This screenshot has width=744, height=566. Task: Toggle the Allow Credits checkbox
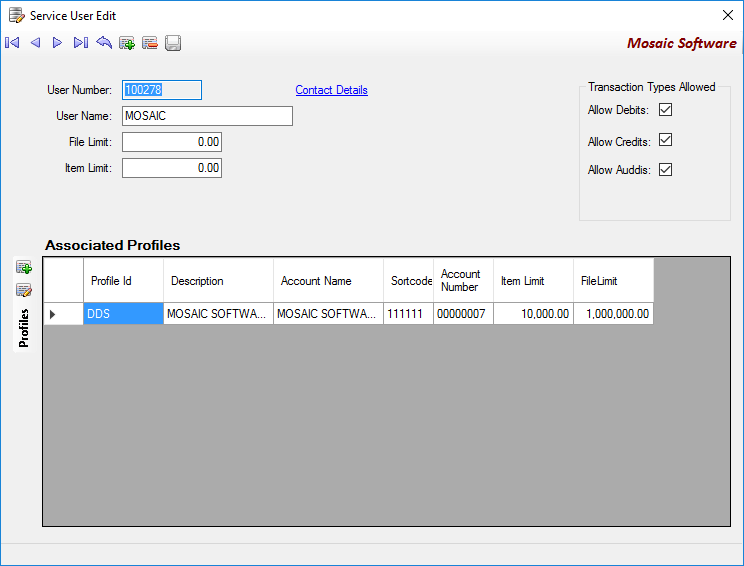pyautogui.click(x=665, y=140)
